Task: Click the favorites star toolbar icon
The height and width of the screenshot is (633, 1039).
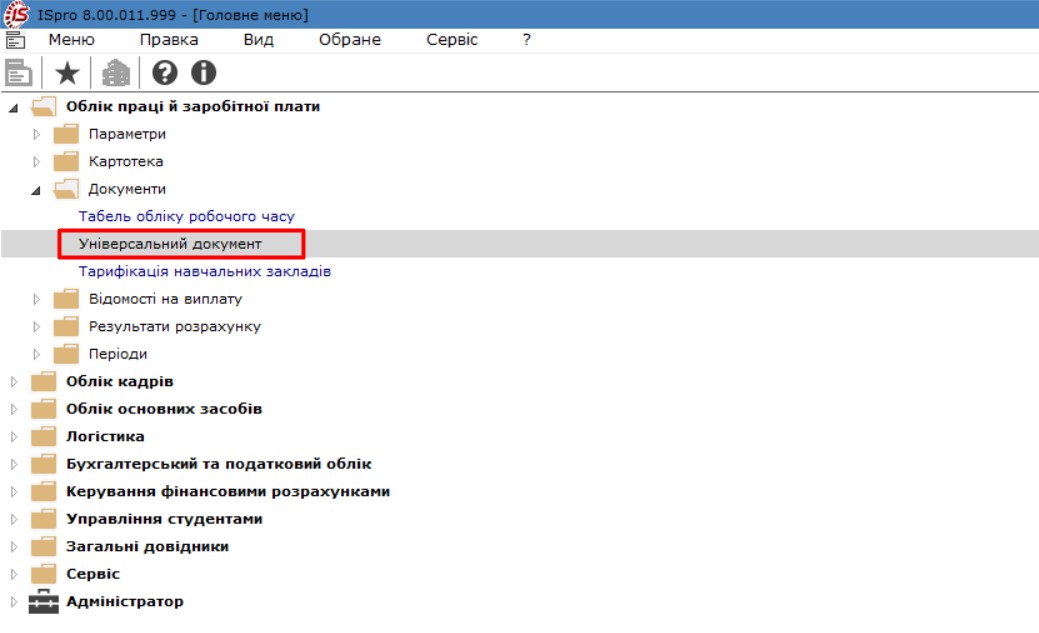Action: pyautogui.click(x=66, y=73)
